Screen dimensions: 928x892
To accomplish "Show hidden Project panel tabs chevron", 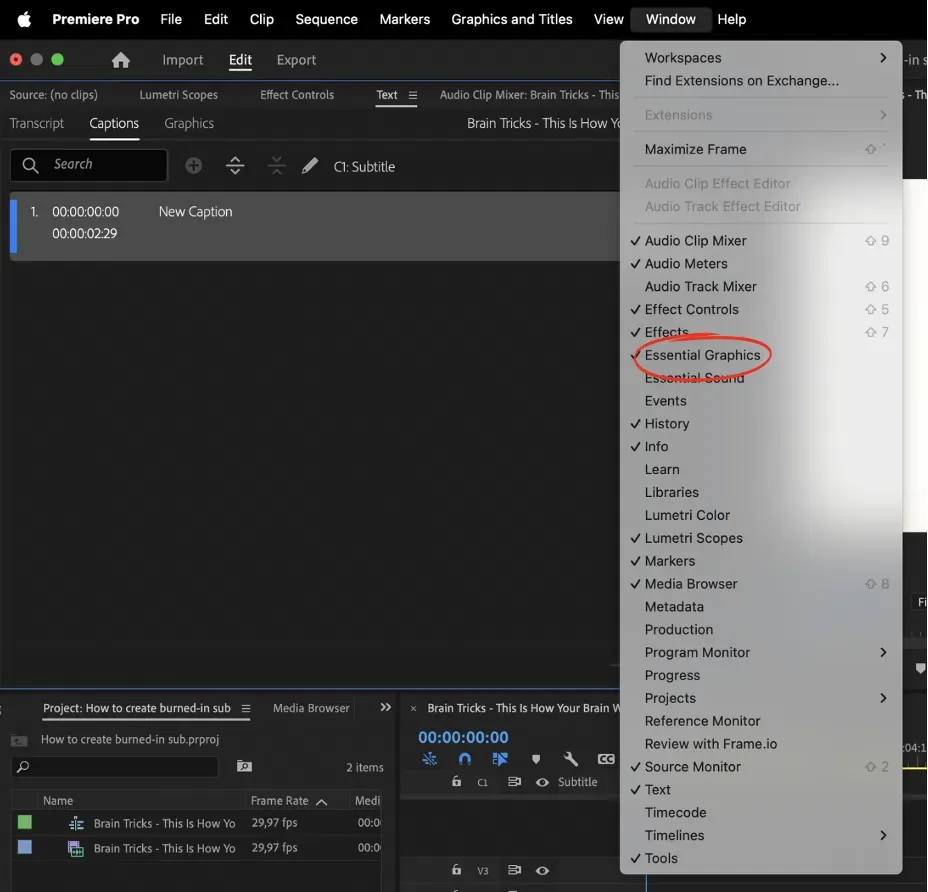I will [x=385, y=707].
